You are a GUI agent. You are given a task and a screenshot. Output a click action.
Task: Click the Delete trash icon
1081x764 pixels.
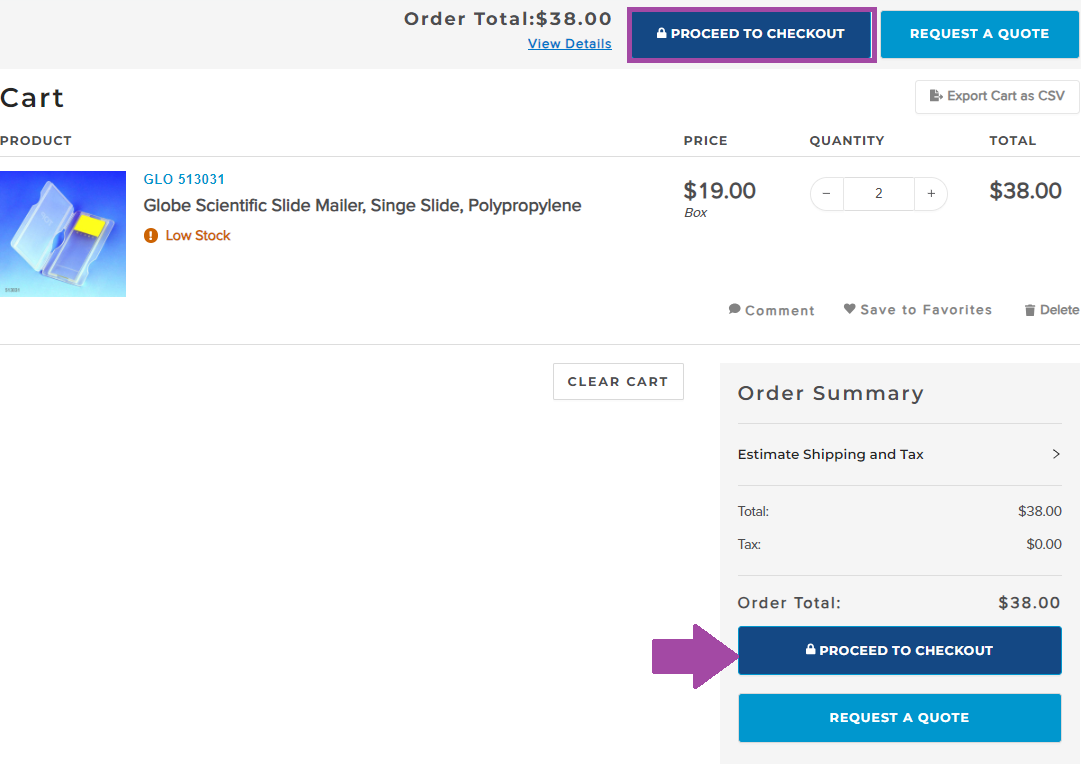point(1030,310)
